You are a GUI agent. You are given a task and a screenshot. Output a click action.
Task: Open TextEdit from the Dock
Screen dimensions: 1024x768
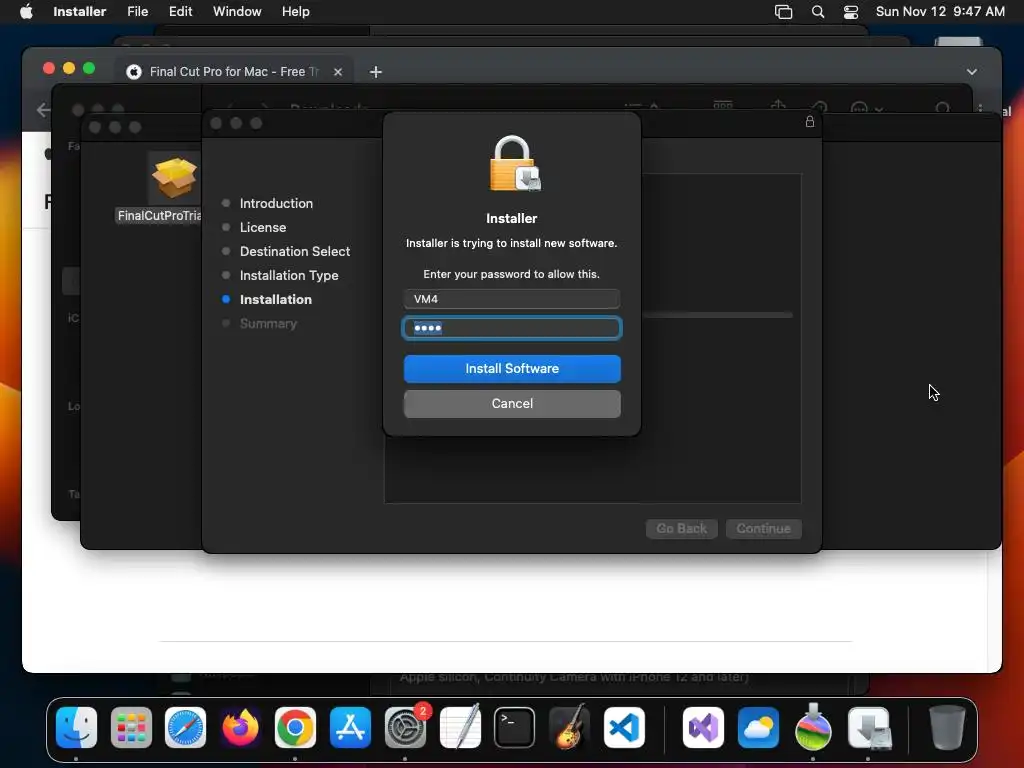tap(460, 728)
